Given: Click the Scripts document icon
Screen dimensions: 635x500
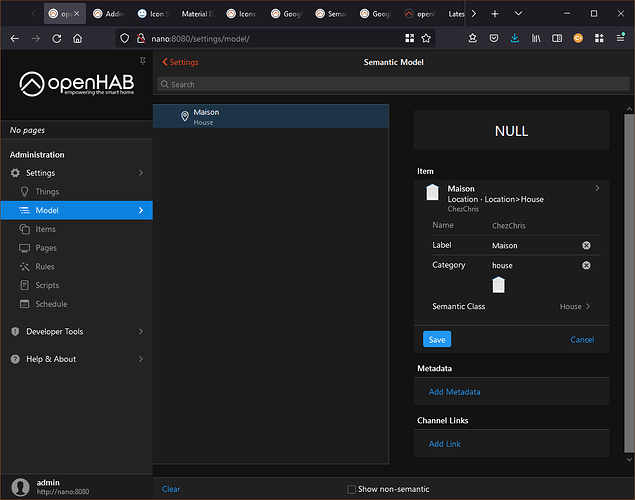Looking at the screenshot, I should [x=24, y=285].
